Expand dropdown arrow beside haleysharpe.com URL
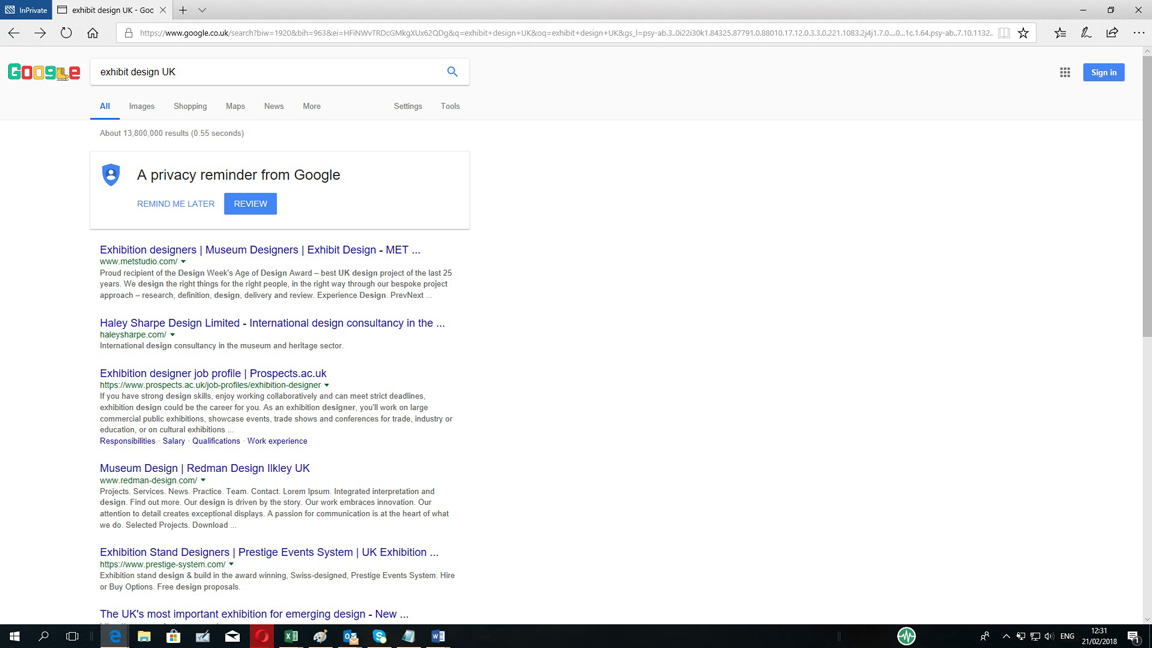 pos(173,335)
